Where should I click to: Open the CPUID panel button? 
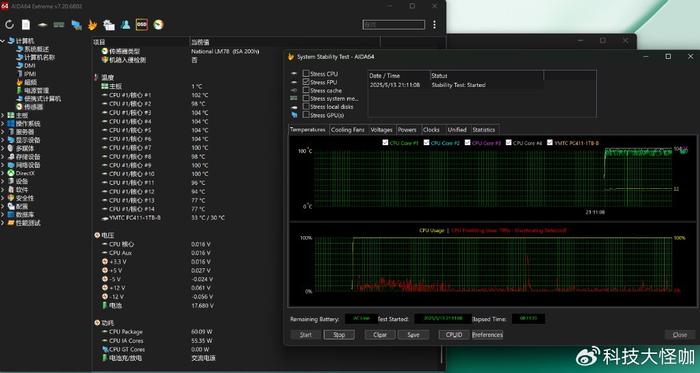pyautogui.click(x=454, y=335)
